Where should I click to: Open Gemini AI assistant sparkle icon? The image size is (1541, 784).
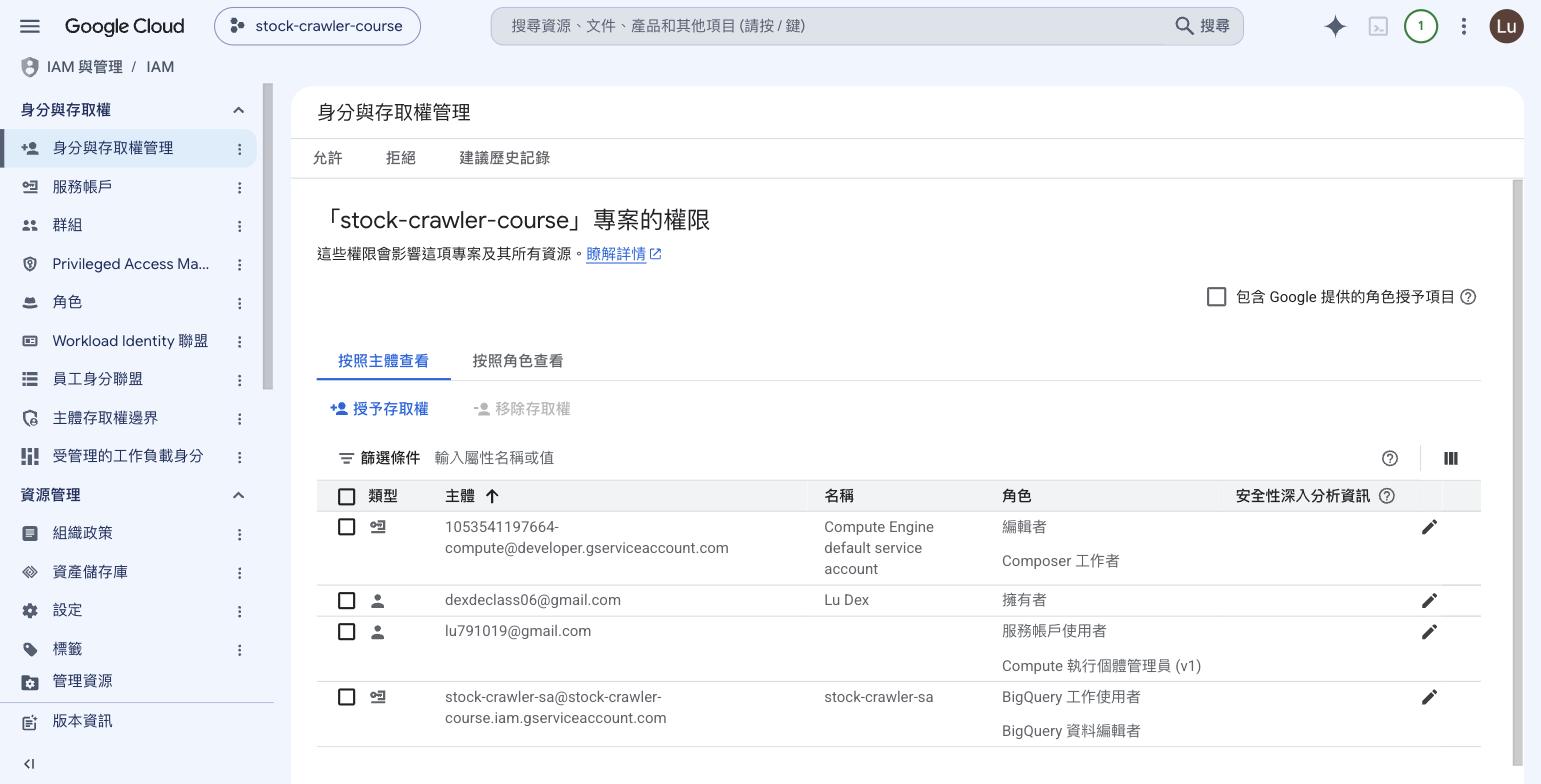pos(1335,26)
